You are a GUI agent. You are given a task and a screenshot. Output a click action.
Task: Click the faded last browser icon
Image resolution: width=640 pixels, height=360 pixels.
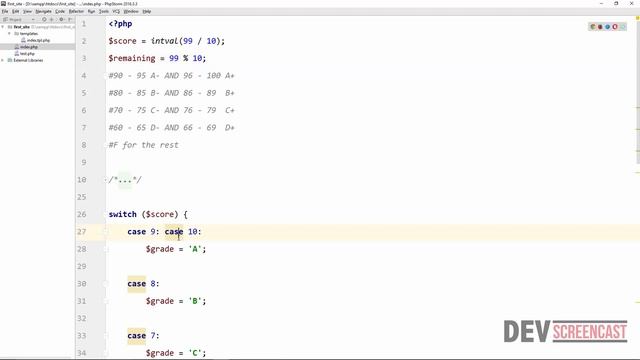(622, 27)
